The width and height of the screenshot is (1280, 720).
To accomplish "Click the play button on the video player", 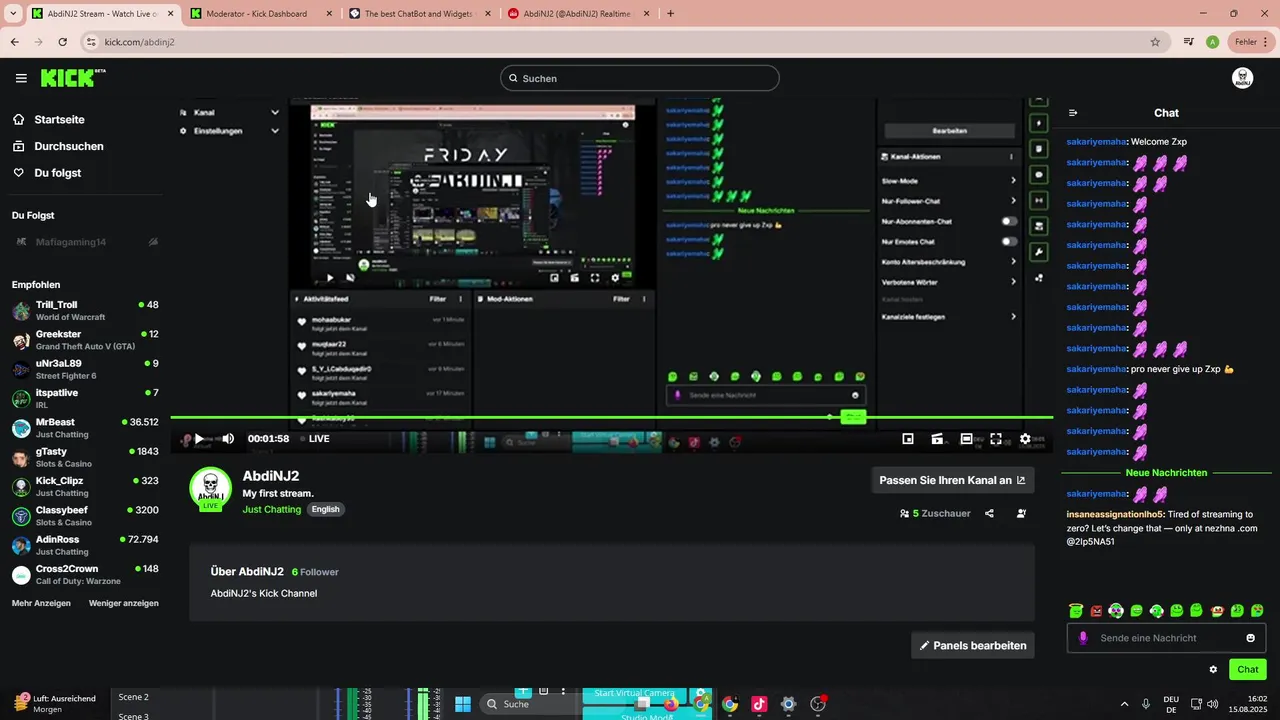I will [199, 439].
